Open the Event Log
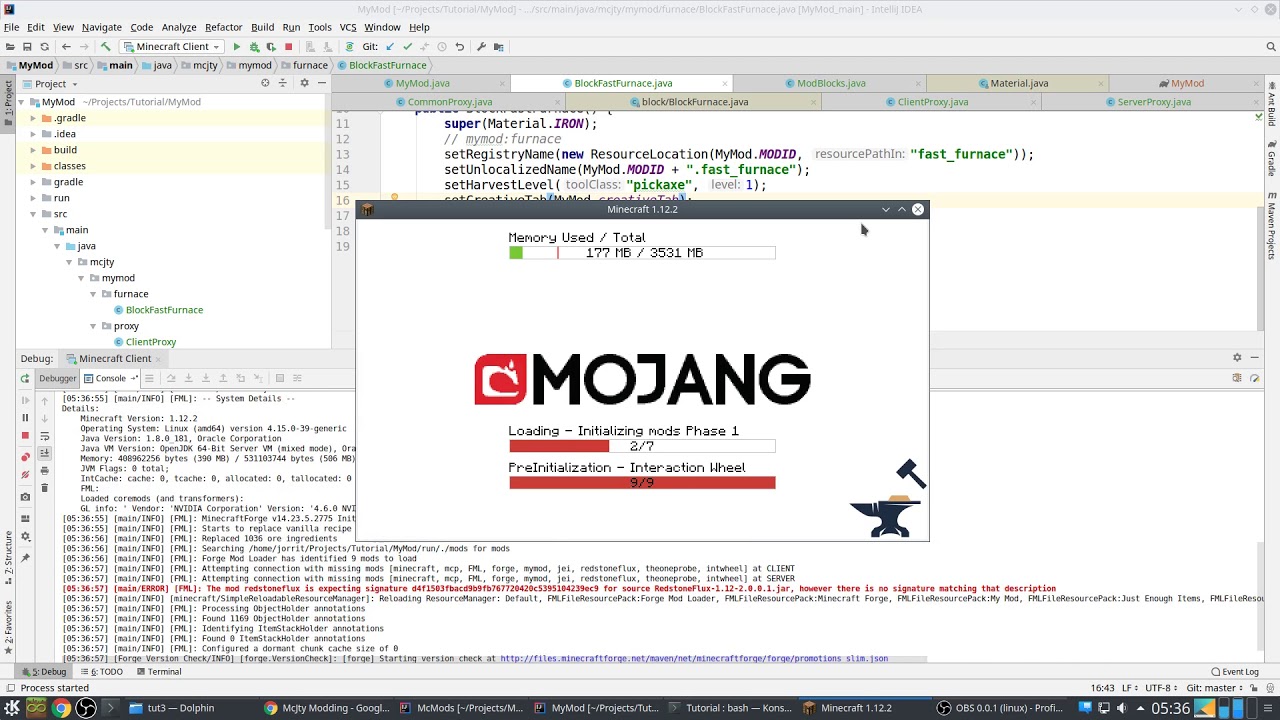Image resolution: width=1280 pixels, height=720 pixels. 1235,672
